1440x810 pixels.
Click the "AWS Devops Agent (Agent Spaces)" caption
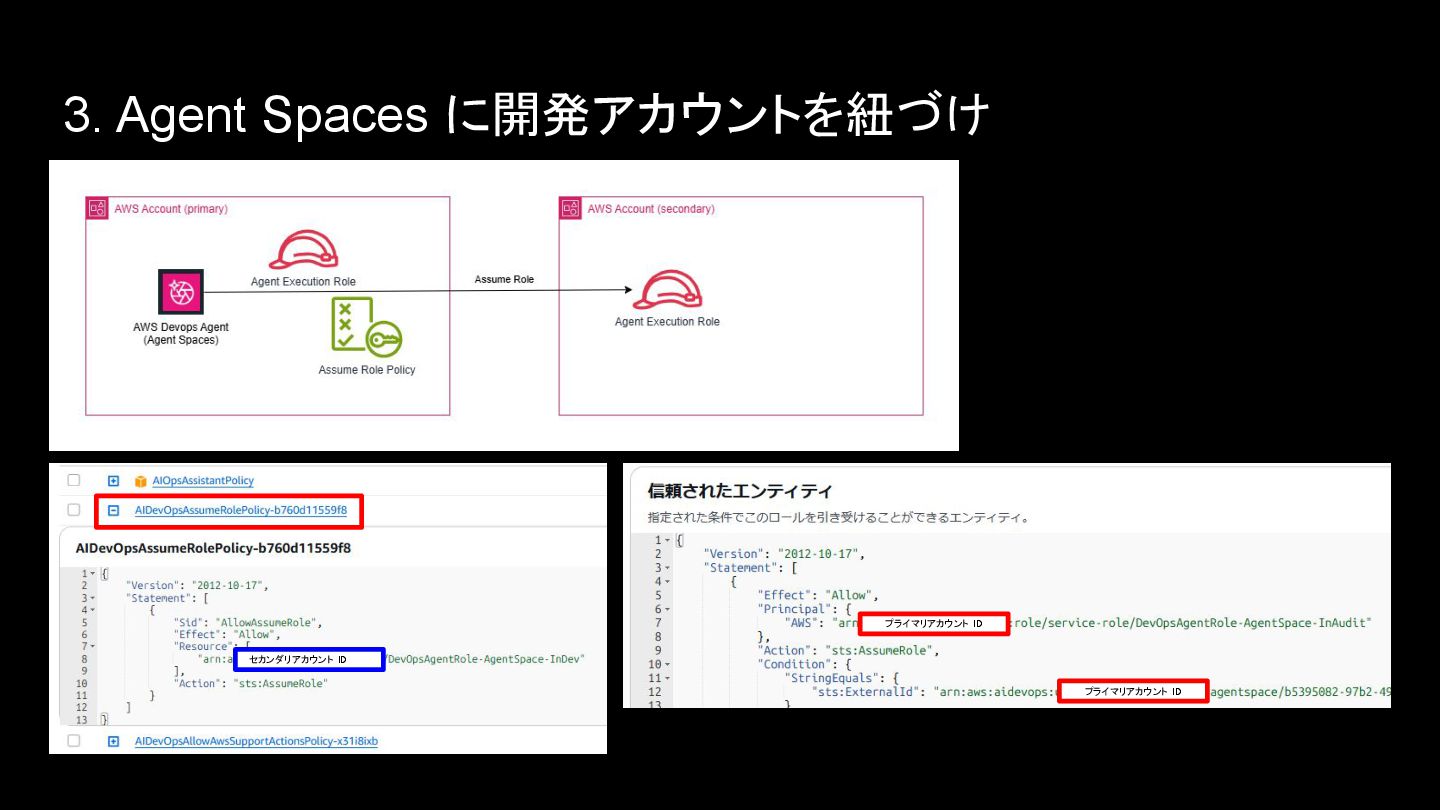[181, 334]
